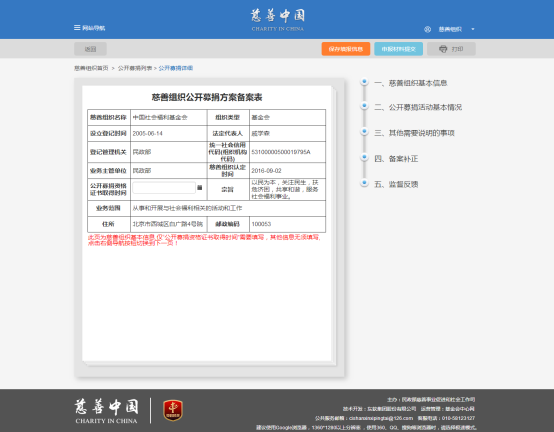Jump to section 五、监督反馈
This screenshot has width=554, height=432.
coord(396,184)
